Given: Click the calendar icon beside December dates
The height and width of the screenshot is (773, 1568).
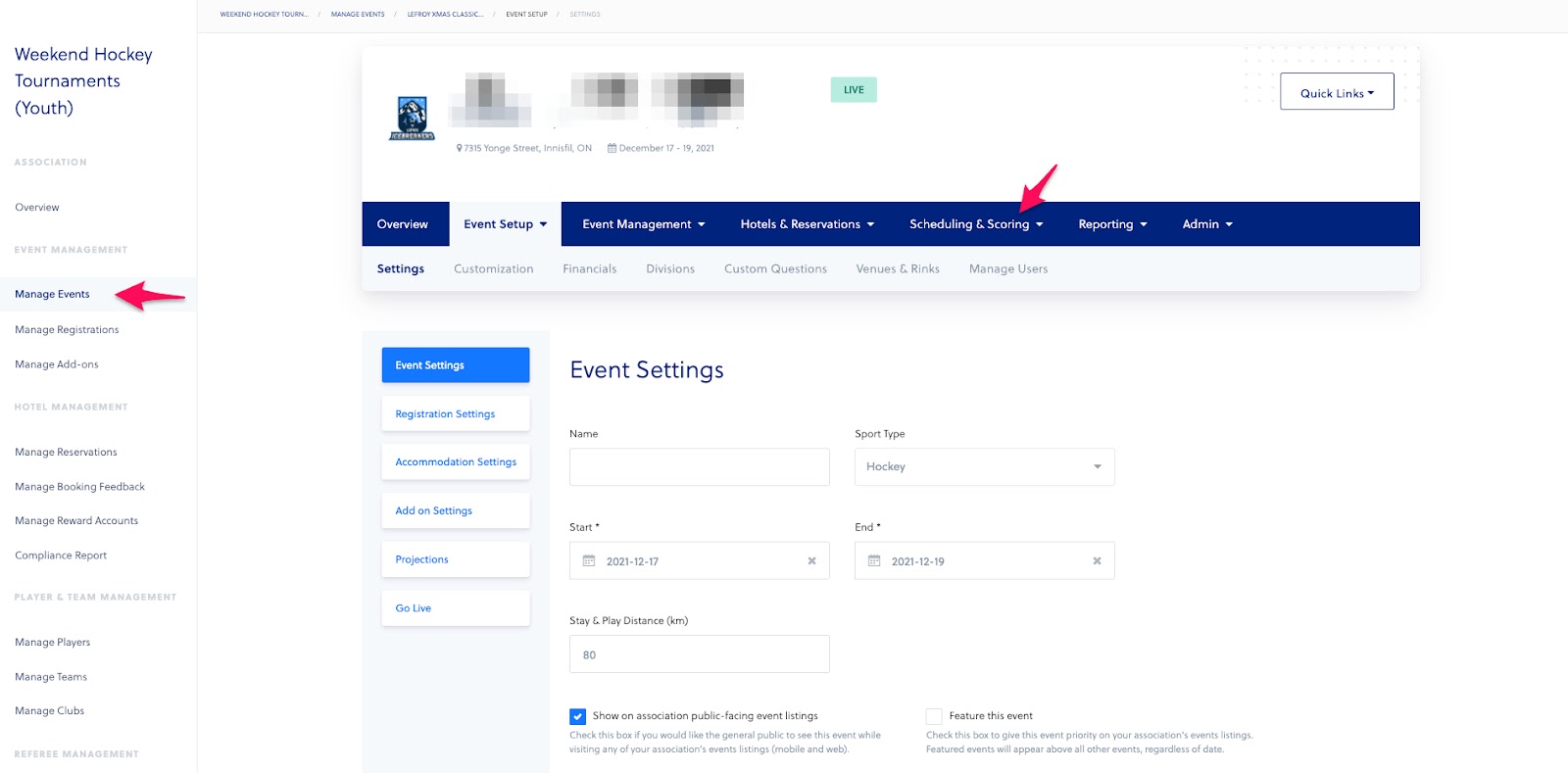Looking at the screenshot, I should (612, 149).
